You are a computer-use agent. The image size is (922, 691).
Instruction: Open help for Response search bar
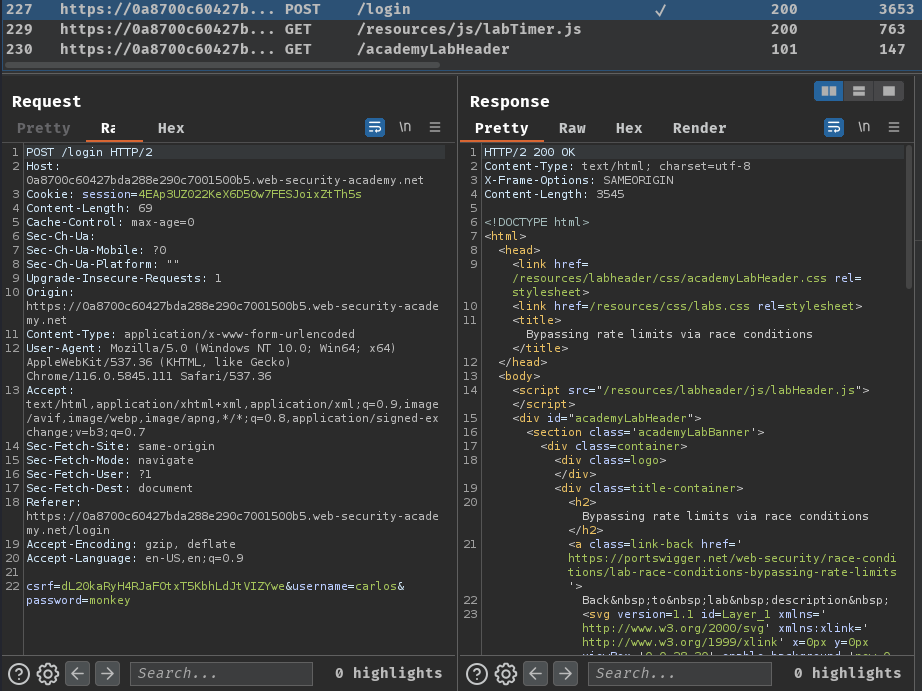coord(477,673)
